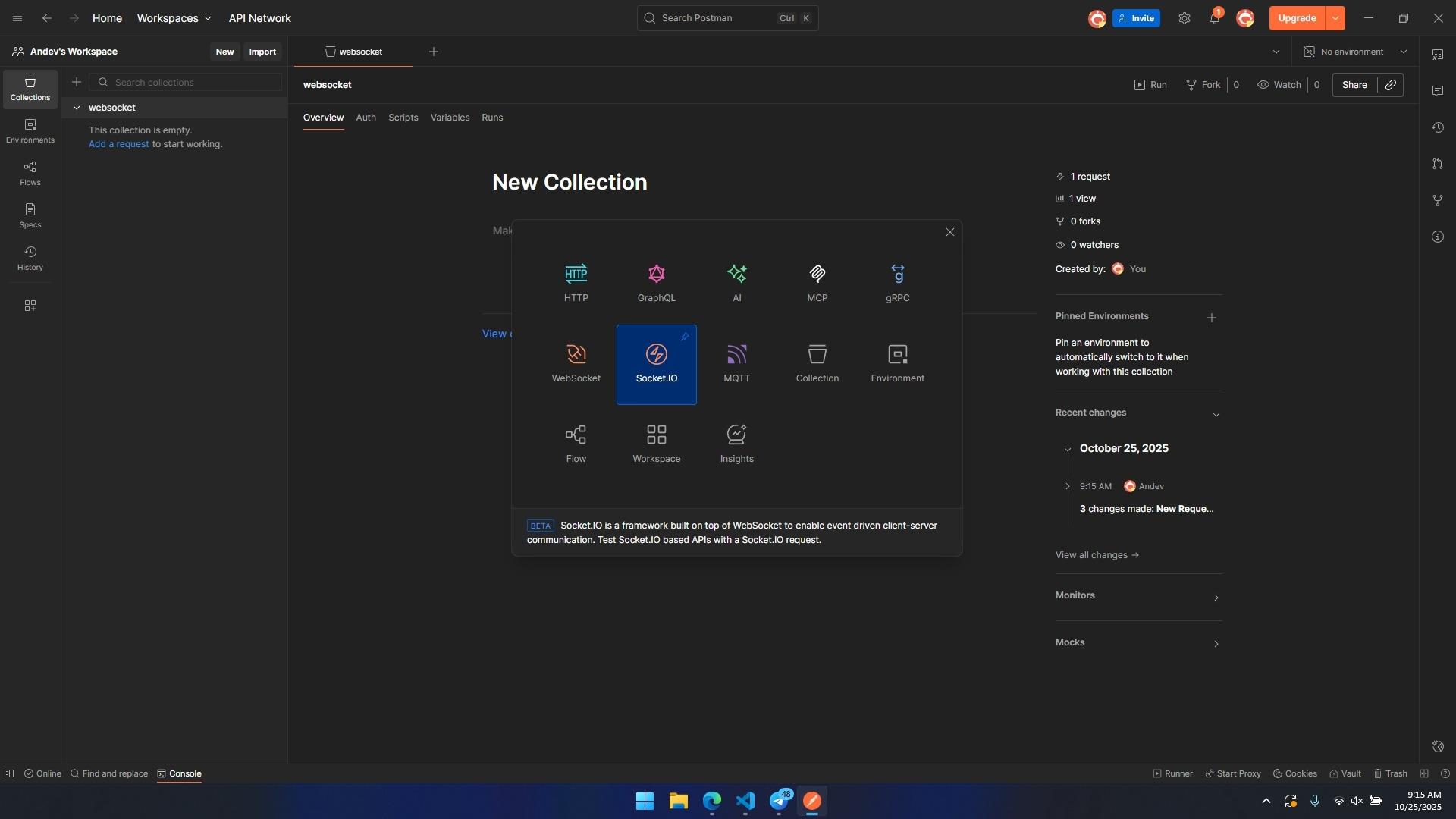Open the Variables tab
Viewport: 1456px width, 819px height.
(x=450, y=118)
